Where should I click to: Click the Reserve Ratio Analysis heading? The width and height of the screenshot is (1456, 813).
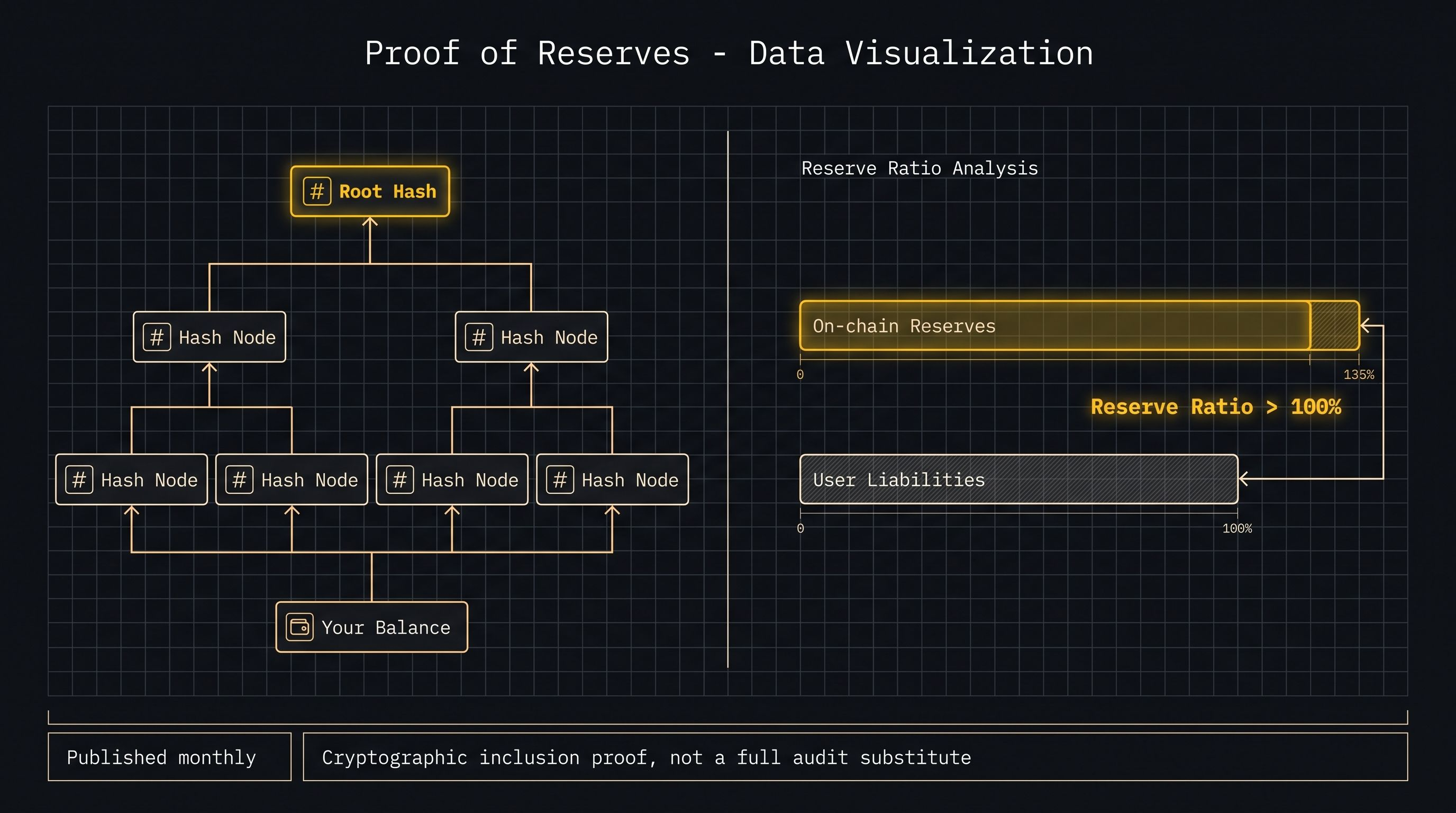point(920,168)
